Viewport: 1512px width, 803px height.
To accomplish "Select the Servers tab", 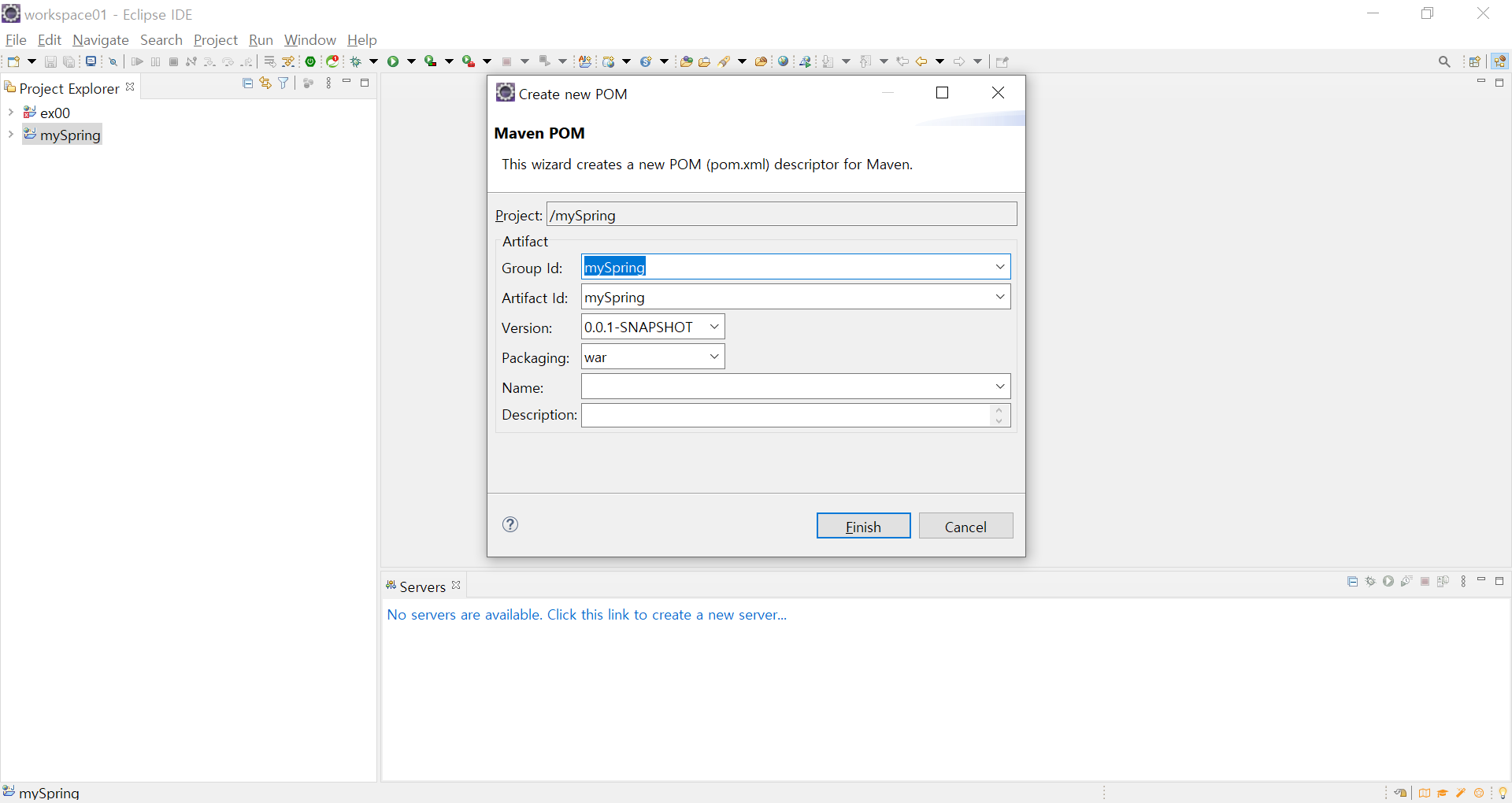I will (x=422, y=587).
